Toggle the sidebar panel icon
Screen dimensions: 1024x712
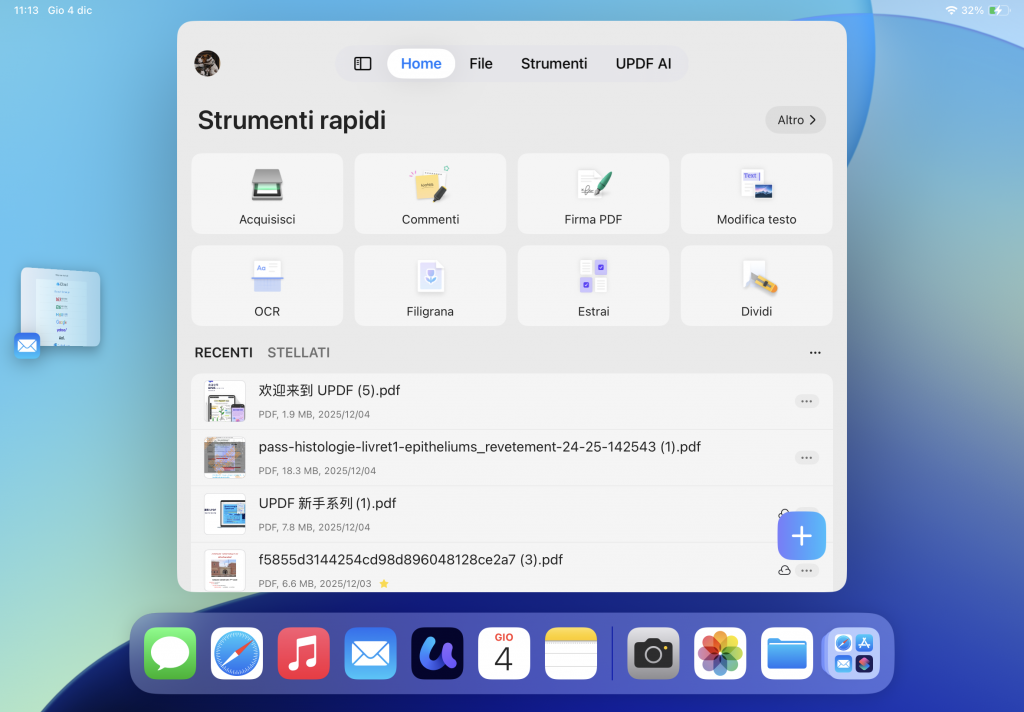click(x=362, y=63)
